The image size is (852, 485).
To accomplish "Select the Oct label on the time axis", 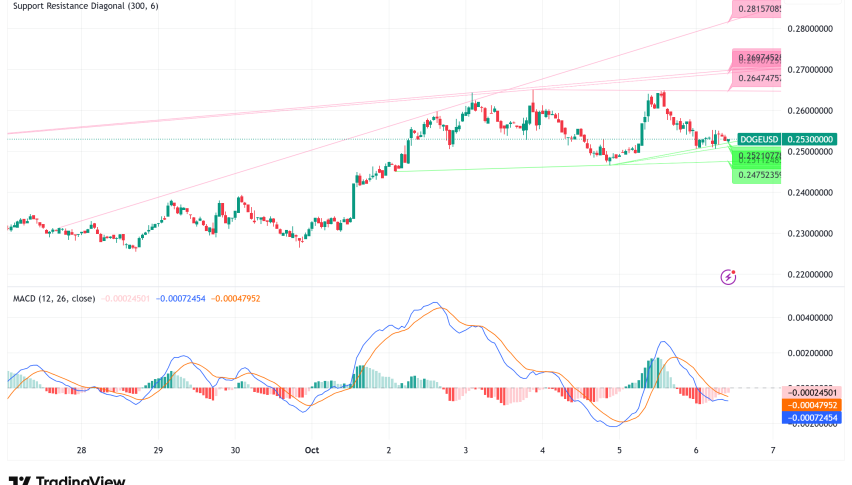I will click(x=312, y=451).
